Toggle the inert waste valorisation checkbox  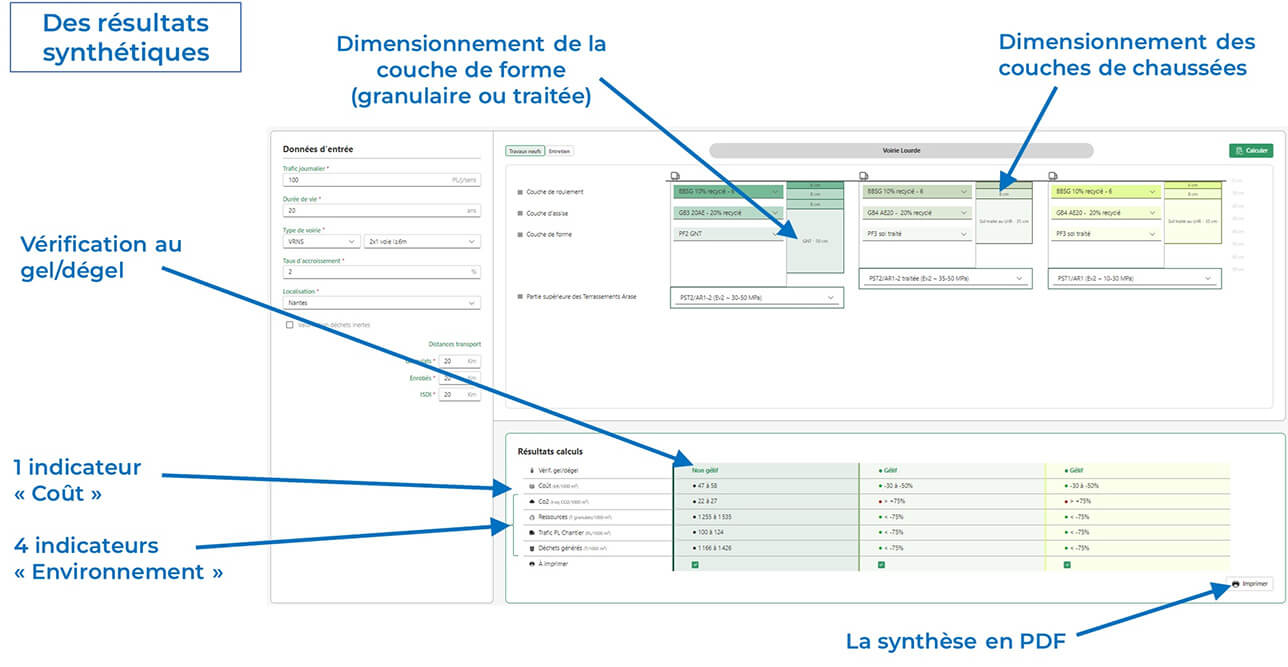point(290,325)
